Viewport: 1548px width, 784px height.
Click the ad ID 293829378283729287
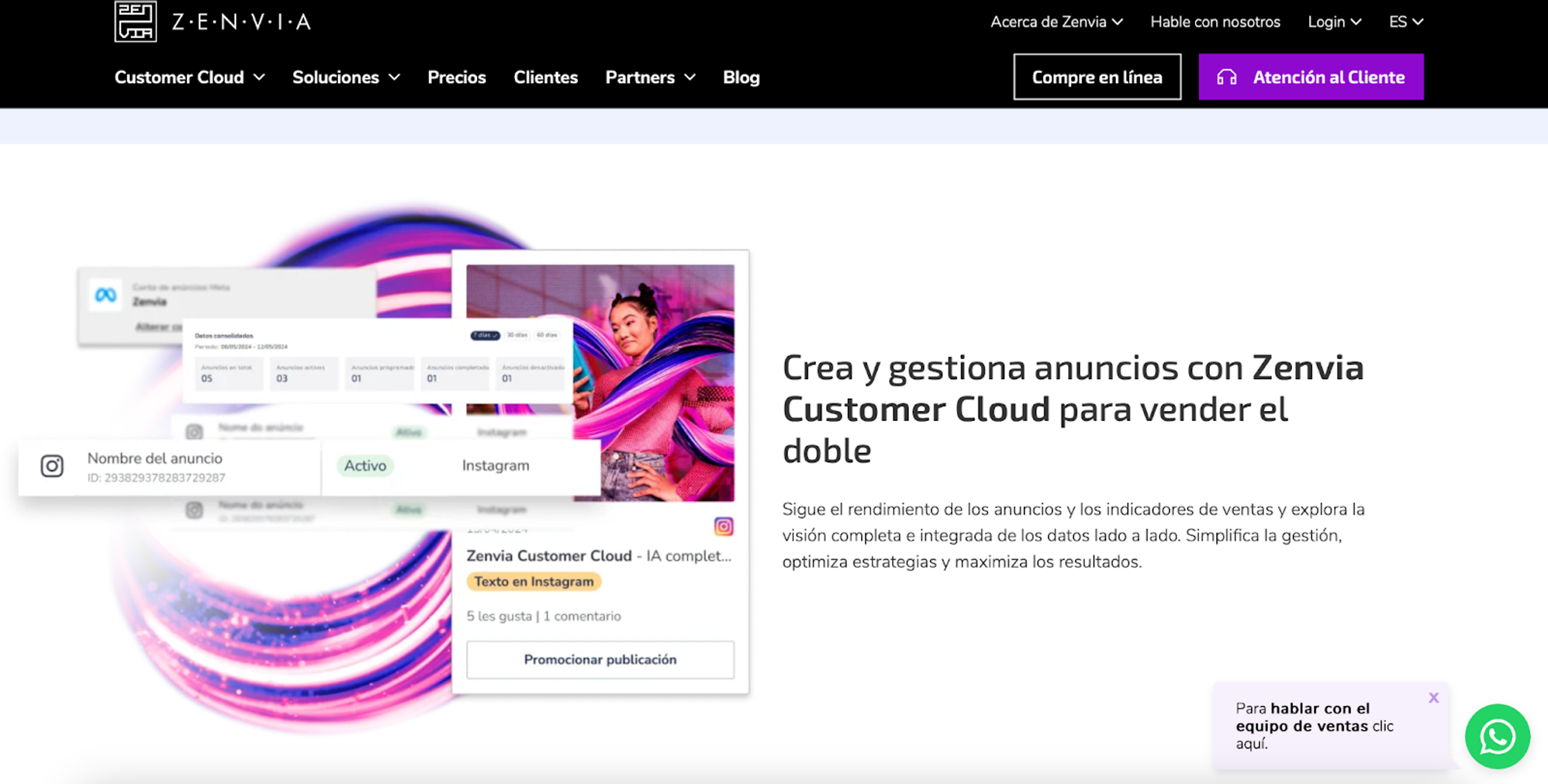point(156,478)
